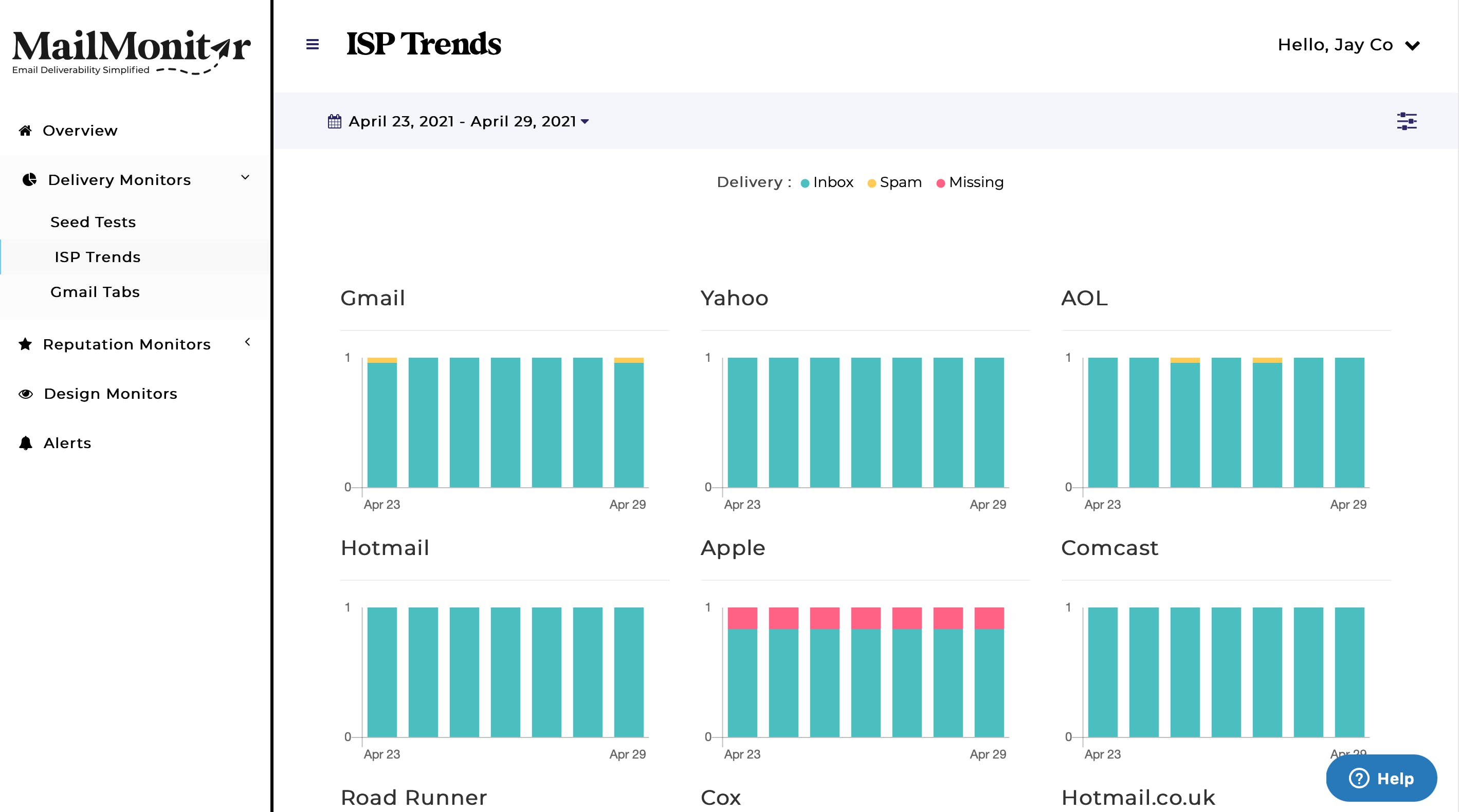The width and height of the screenshot is (1459, 812).
Task: Open the filter settings sliders icon
Action: pyautogui.click(x=1407, y=121)
